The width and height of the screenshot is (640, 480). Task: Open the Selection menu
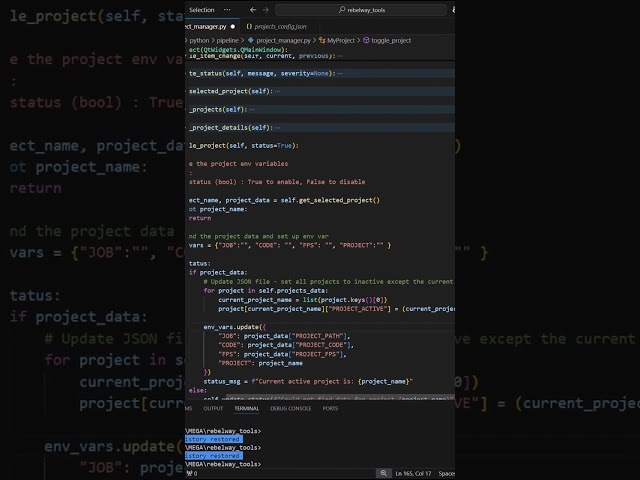(x=202, y=10)
